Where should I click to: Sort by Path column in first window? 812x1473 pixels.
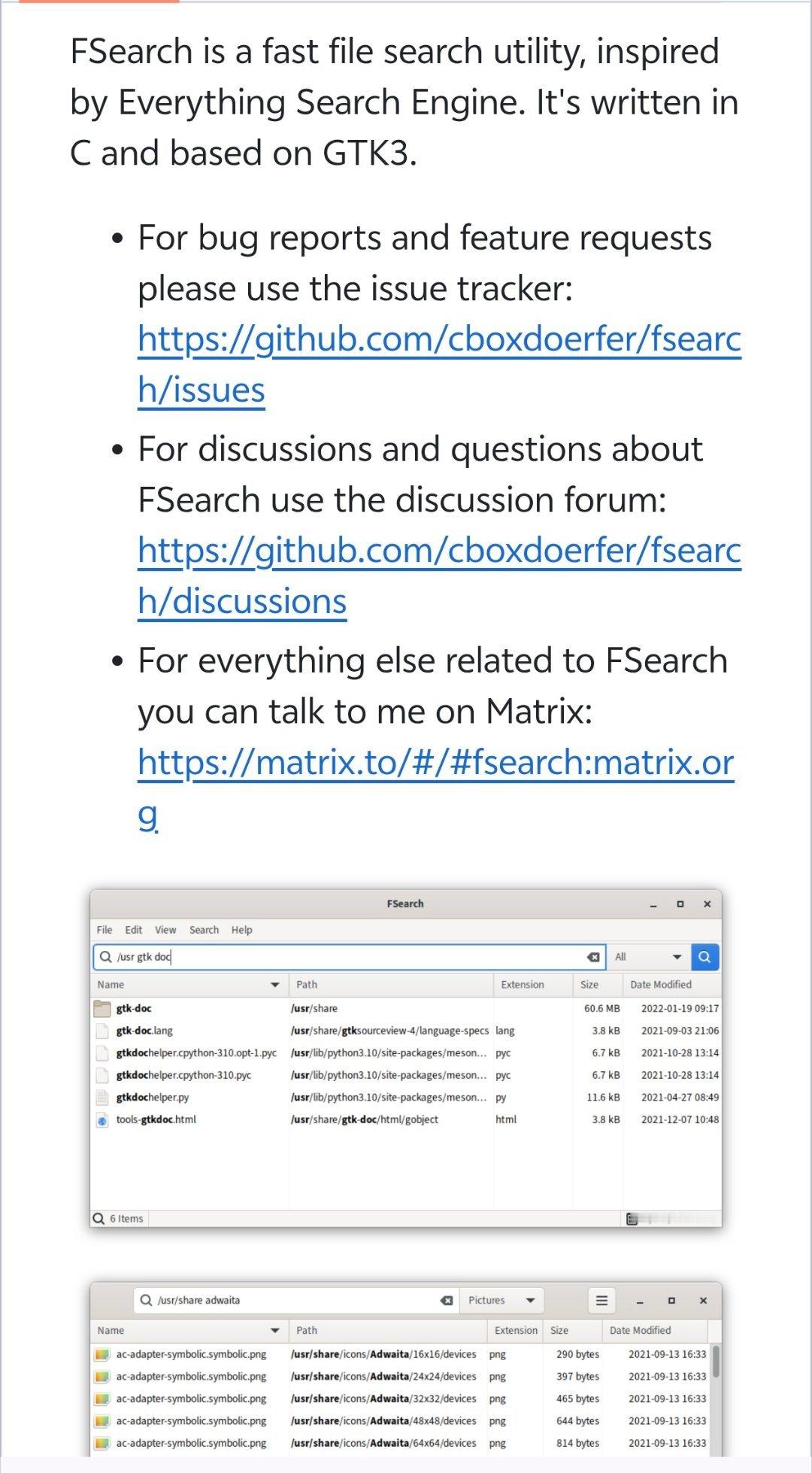[x=391, y=985]
